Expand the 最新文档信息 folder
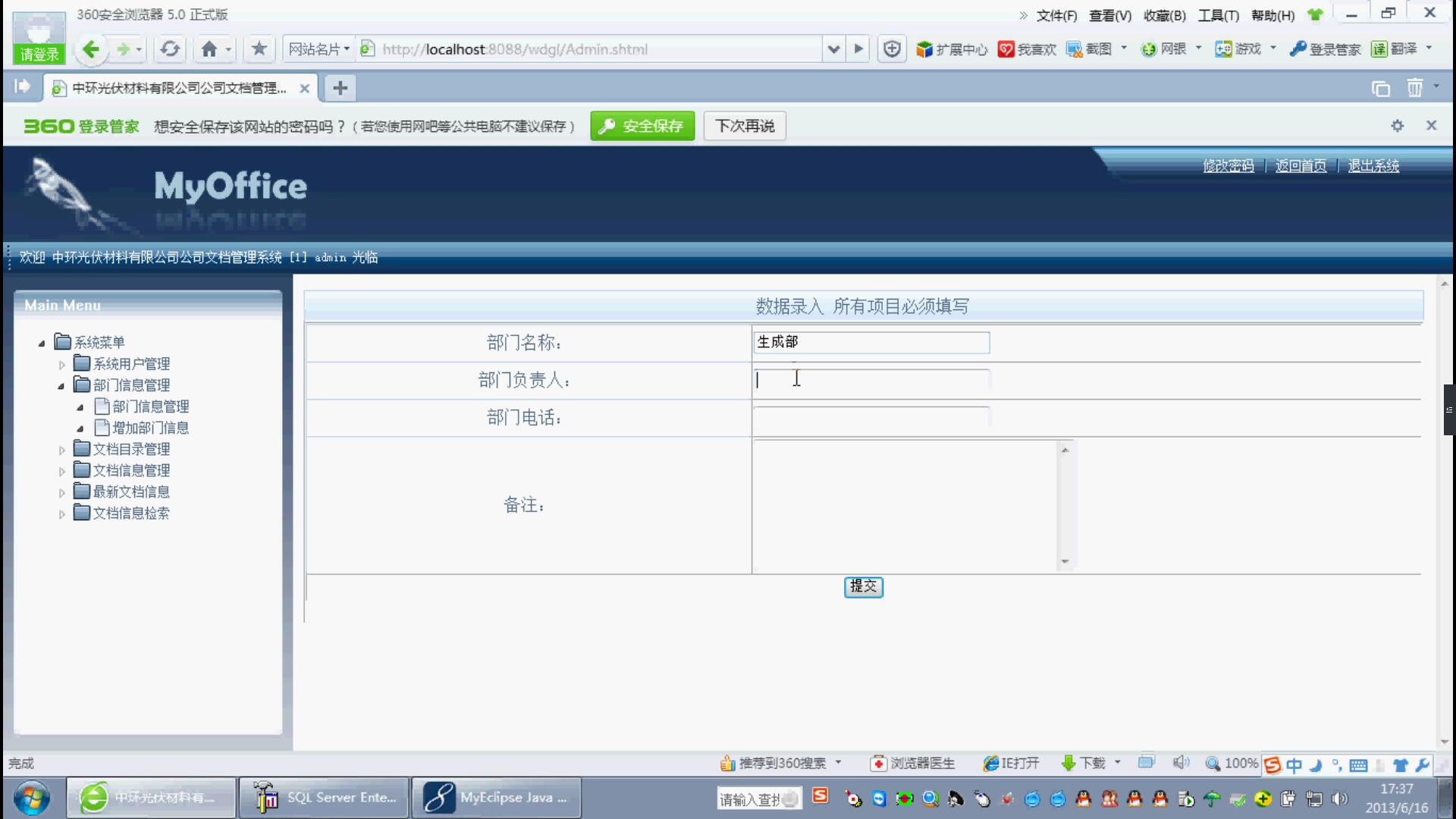 point(62,493)
